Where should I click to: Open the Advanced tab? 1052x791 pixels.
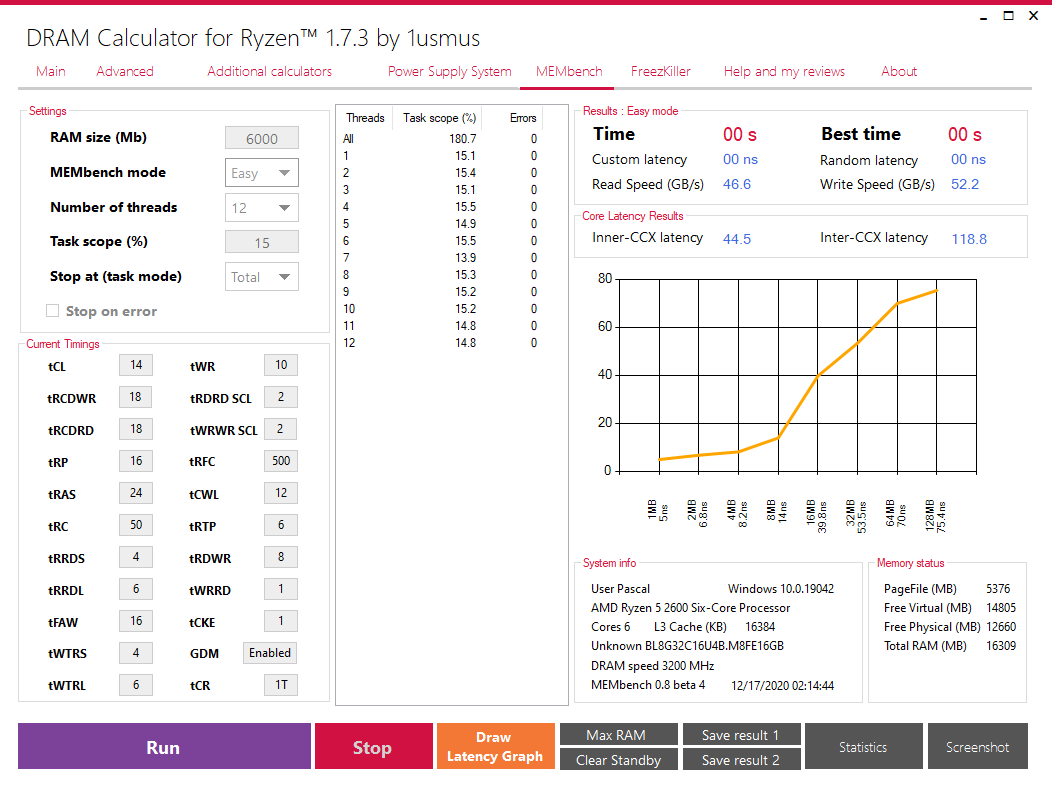pos(125,71)
